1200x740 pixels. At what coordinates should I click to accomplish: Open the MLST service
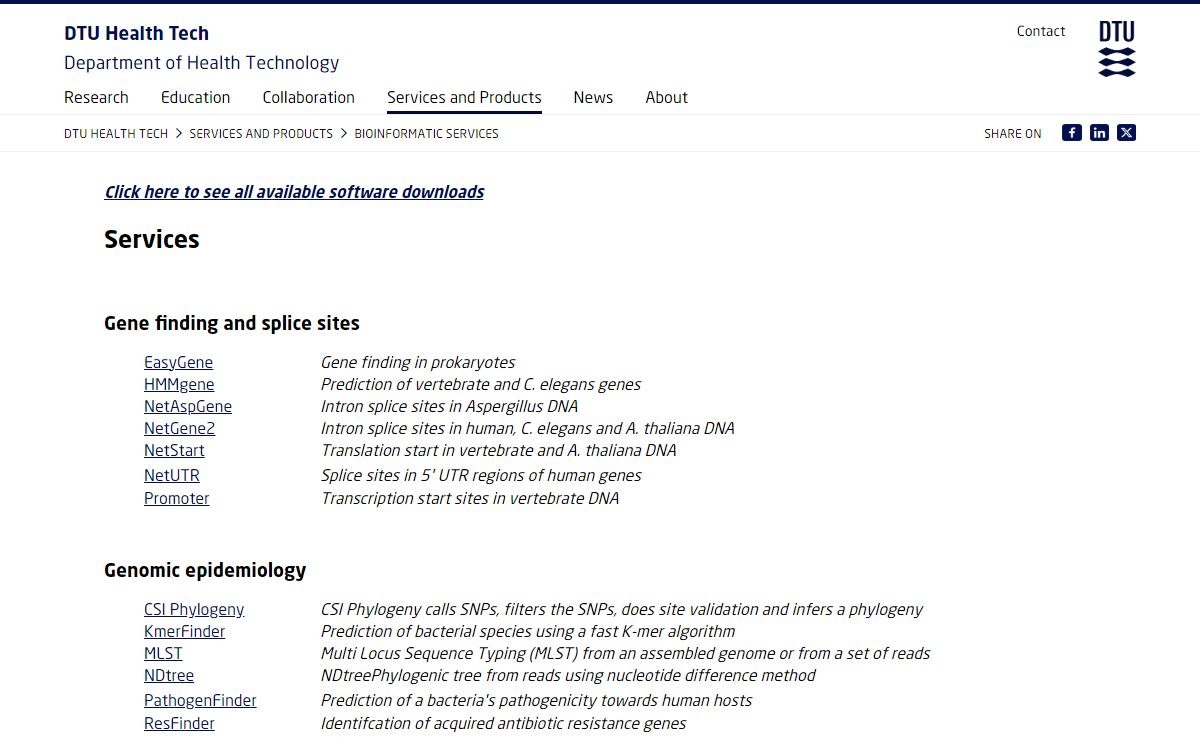(x=163, y=653)
